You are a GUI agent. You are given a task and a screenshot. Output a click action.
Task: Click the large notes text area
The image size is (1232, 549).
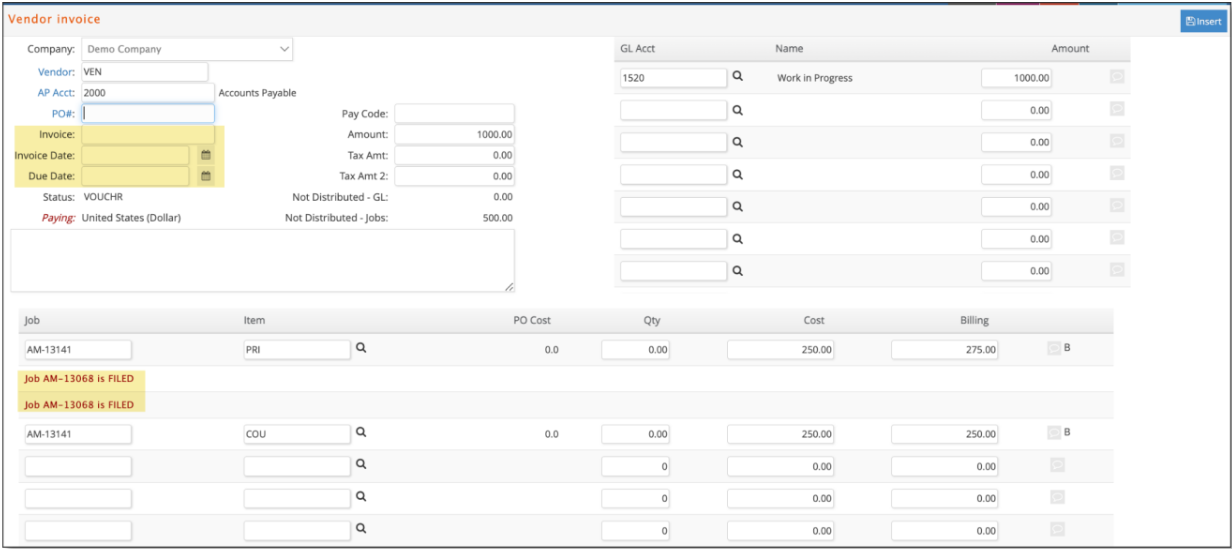click(x=263, y=260)
